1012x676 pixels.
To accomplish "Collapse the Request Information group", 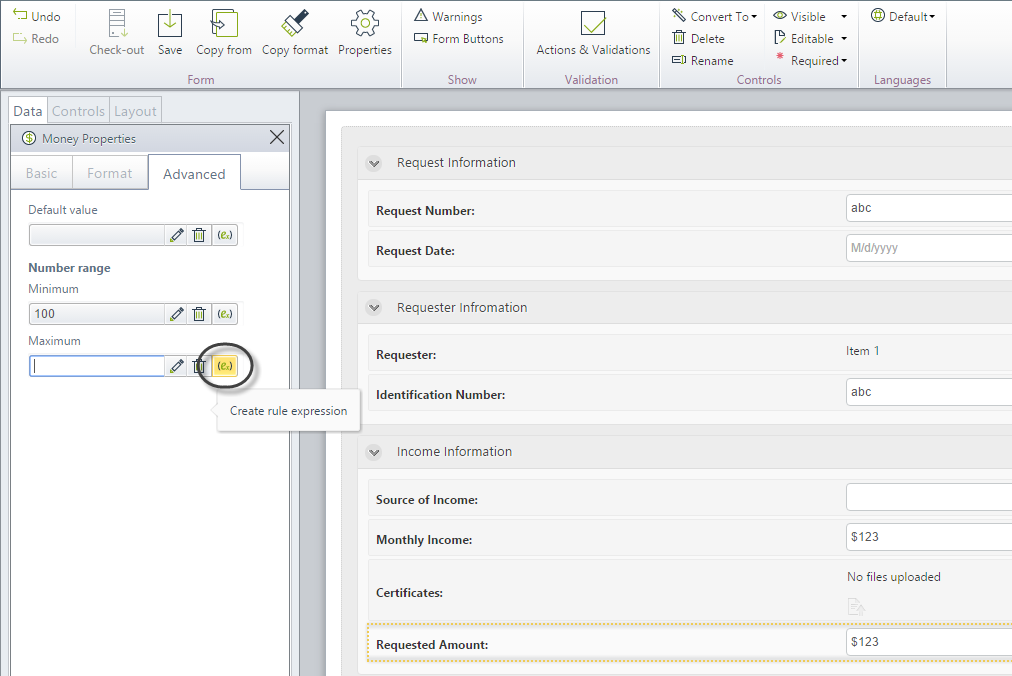I will click(374, 163).
